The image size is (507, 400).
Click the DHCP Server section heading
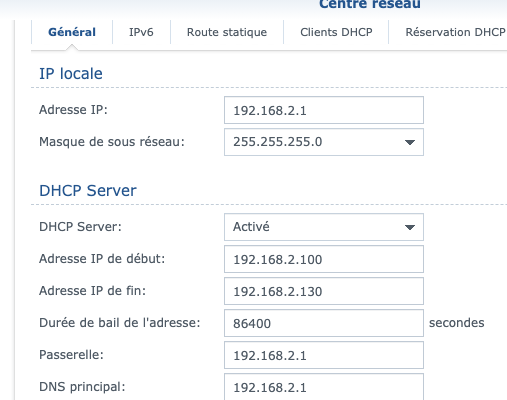[88, 191]
